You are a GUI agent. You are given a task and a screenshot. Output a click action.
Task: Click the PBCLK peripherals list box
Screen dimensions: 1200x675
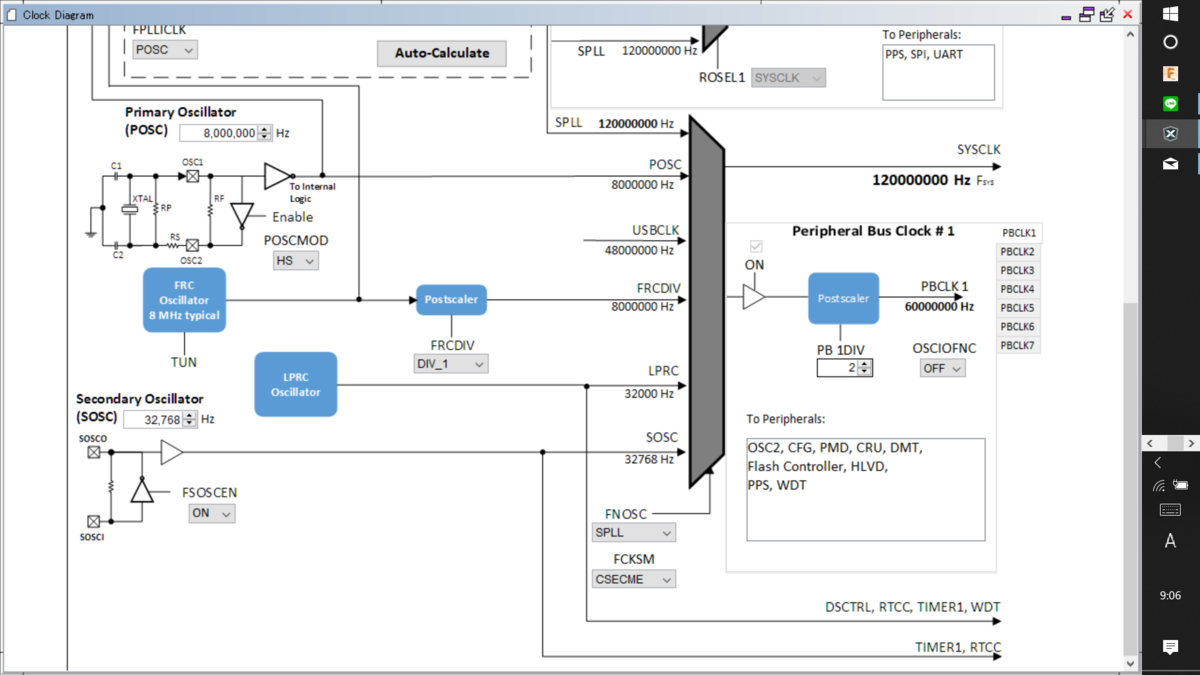coord(866,489)
